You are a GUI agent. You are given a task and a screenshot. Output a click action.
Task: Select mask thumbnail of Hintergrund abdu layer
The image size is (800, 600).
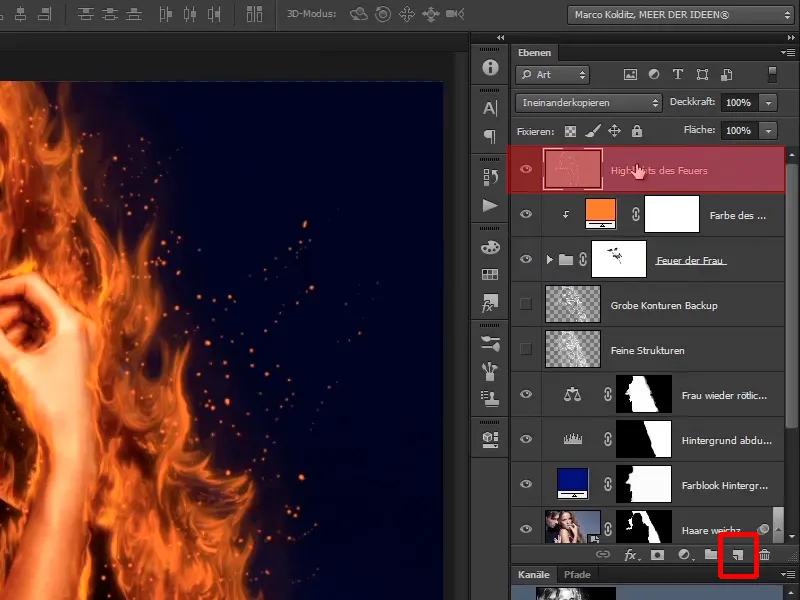pyautogui.click(x=644, y=439)
